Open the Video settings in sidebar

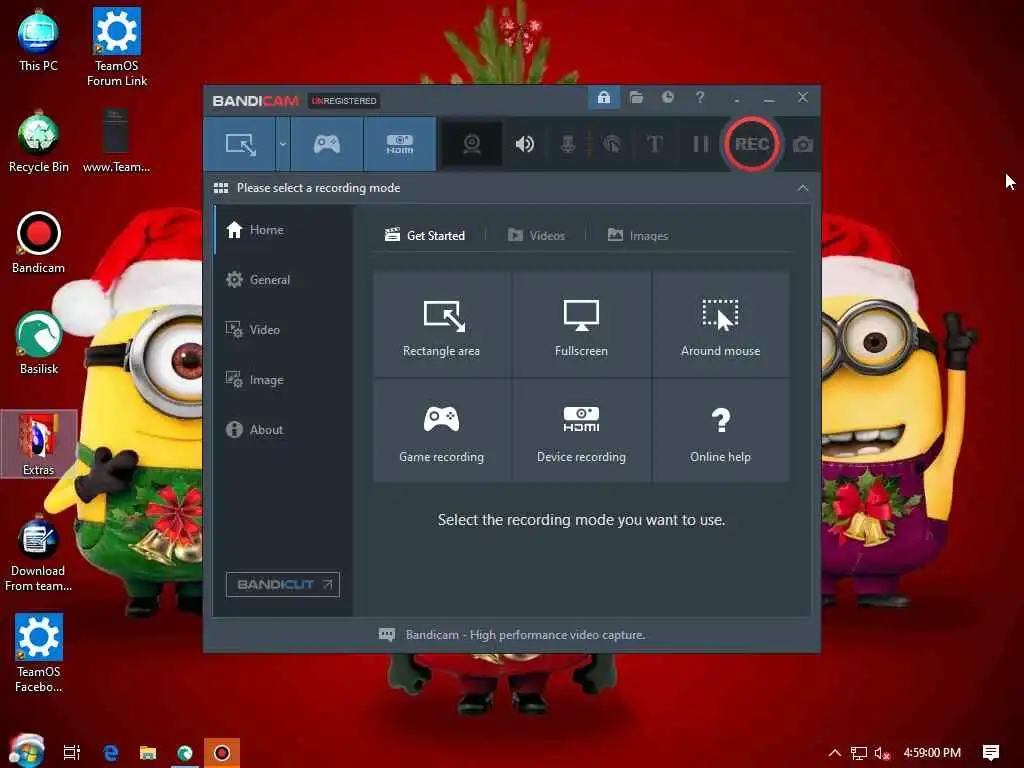[283, 330]
